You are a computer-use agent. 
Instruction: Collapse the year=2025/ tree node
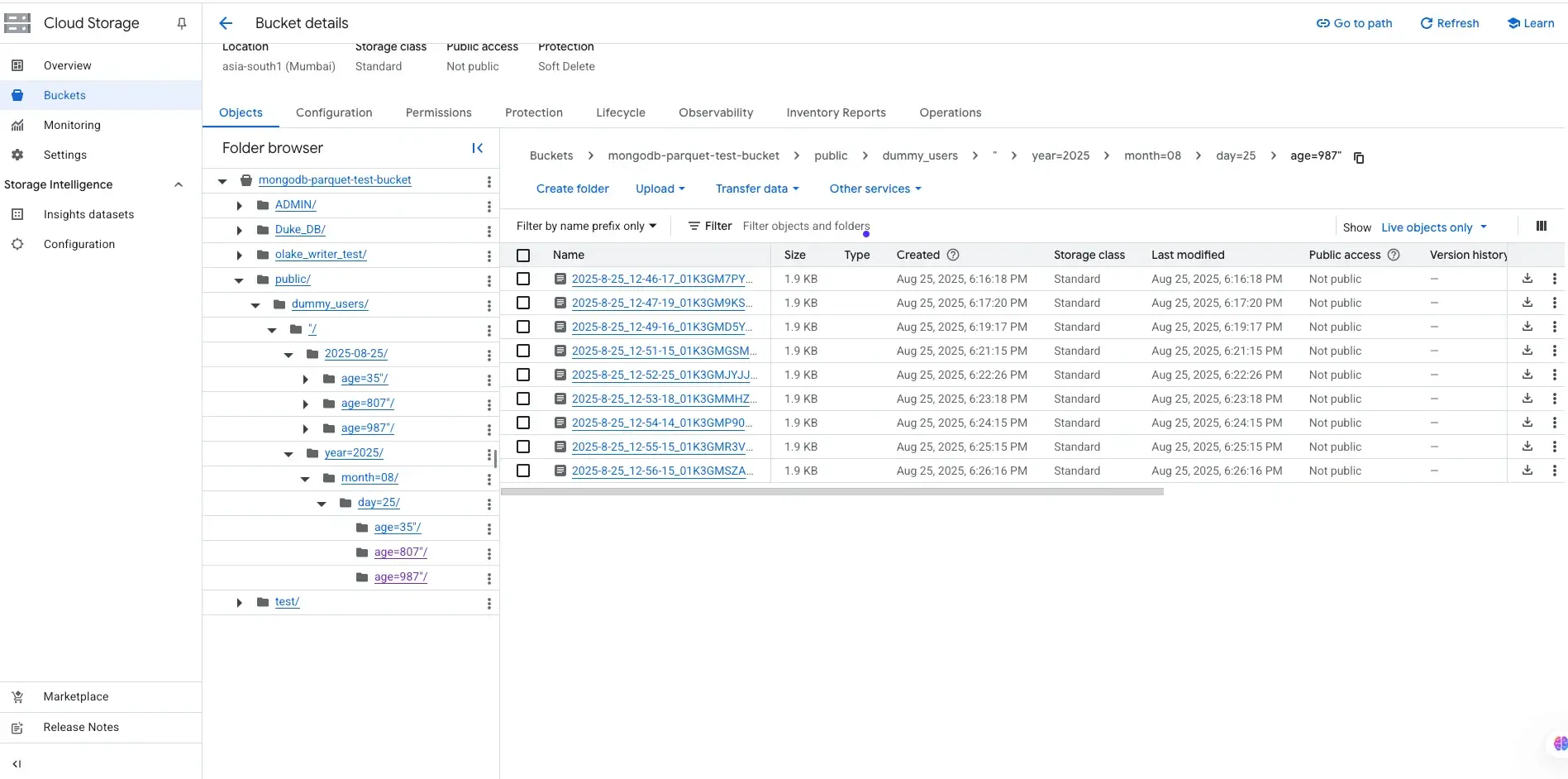point(288,454)
